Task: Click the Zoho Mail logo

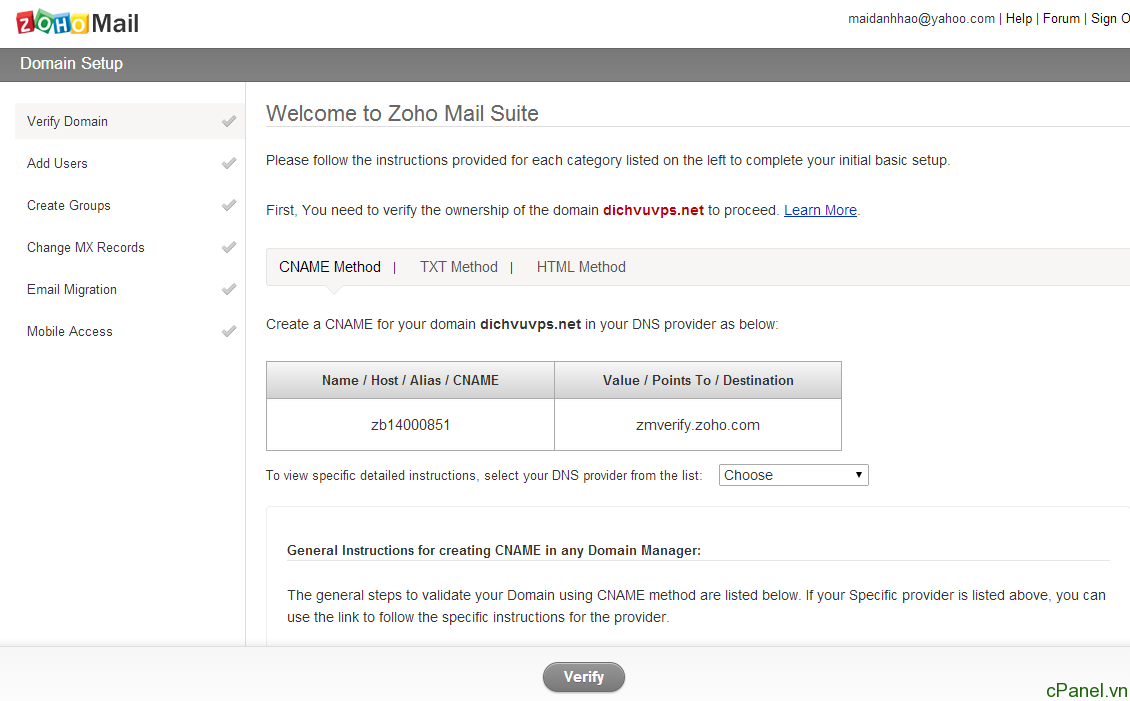Action: tap(77, 23)
